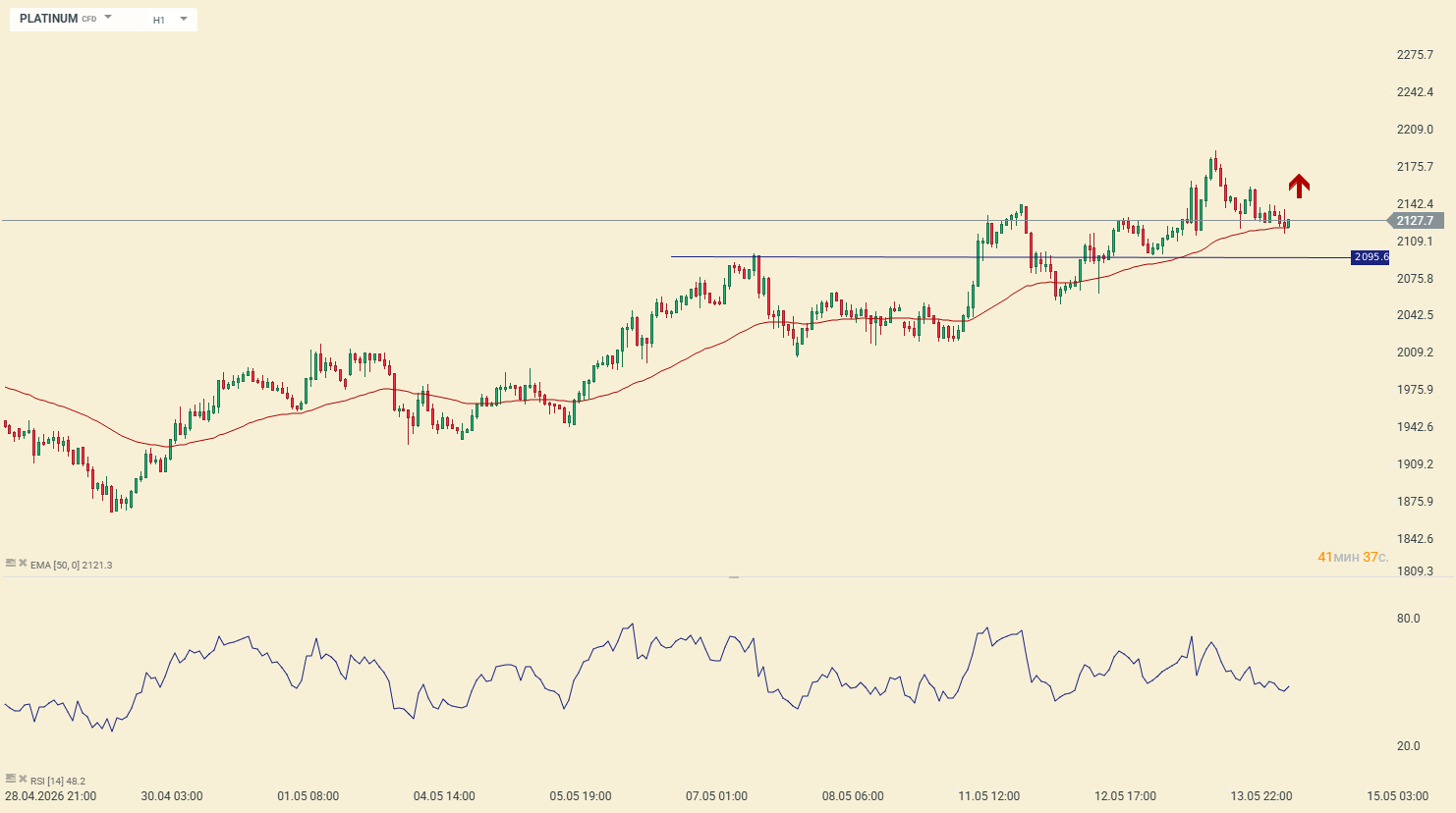1456x813 pixels.
Task: Remove the RSI indicator with X
Action: click(23, 780)
